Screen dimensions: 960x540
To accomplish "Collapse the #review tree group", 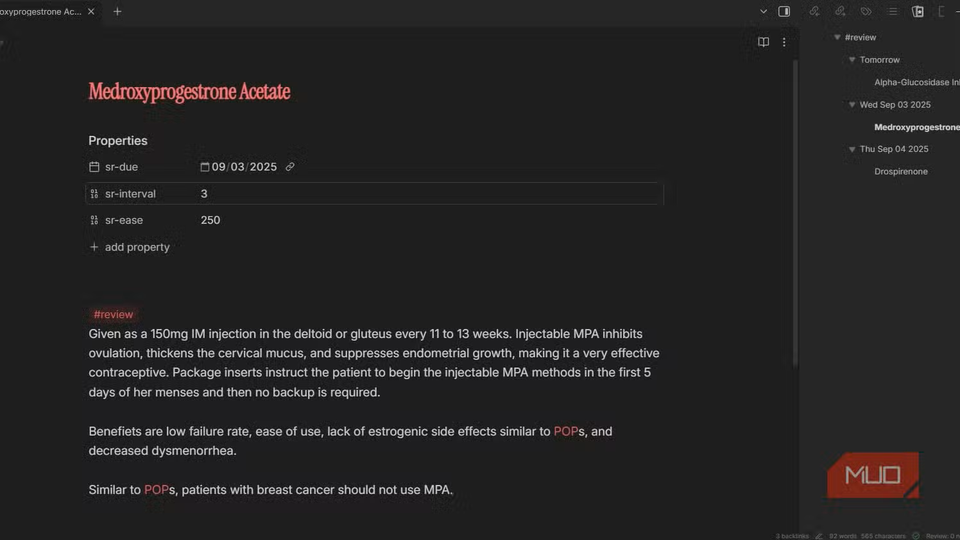I will tap(837, 38).
